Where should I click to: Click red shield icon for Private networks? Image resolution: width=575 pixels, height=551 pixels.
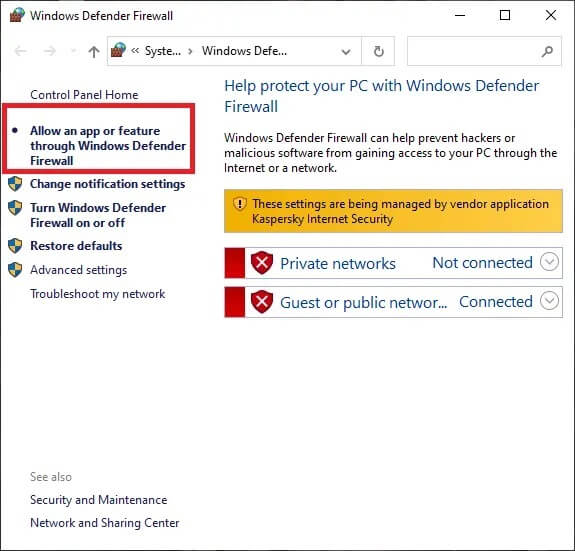(x=262, y=263)
